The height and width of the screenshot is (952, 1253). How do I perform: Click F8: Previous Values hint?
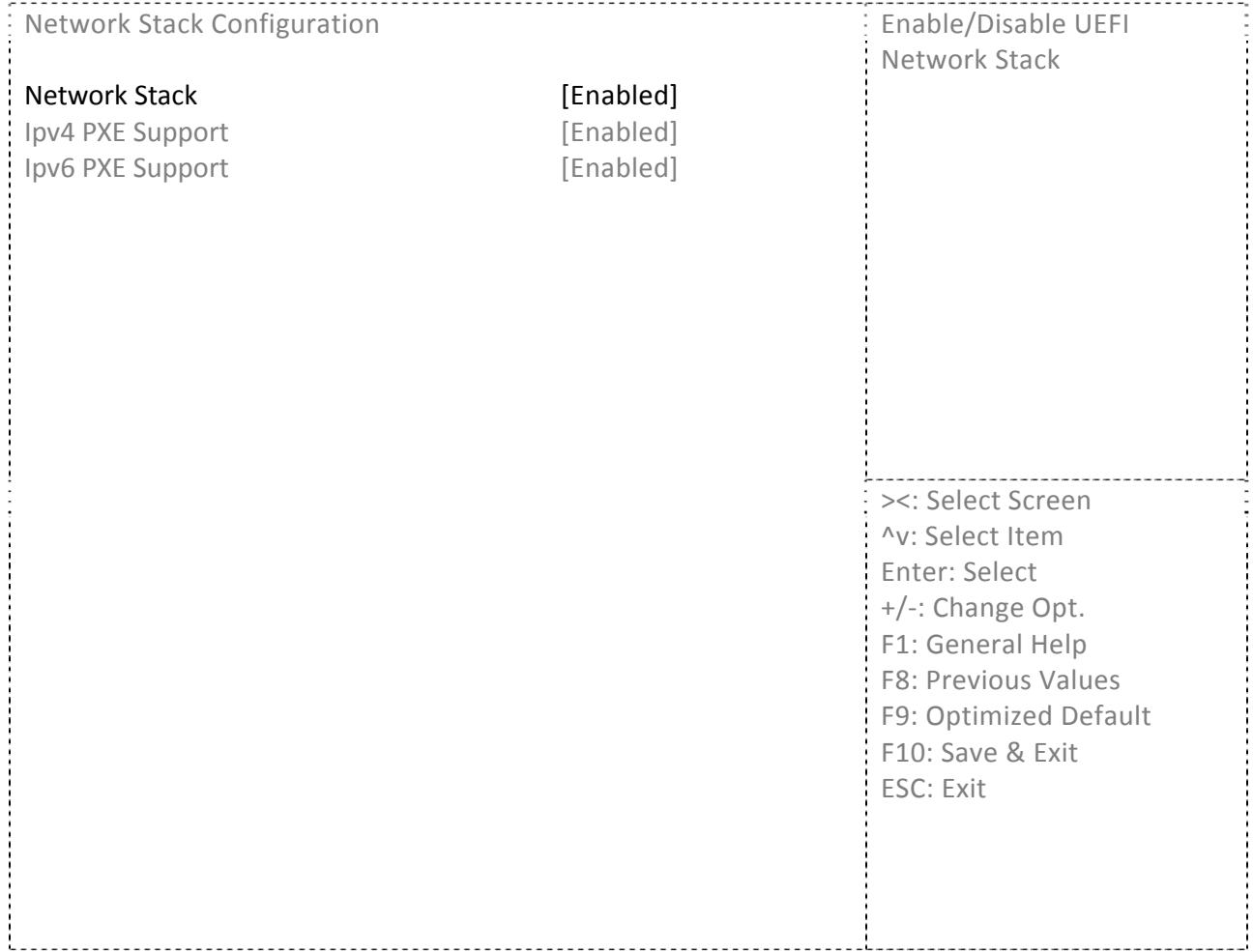pyautogui.click(x=1001, y=680)
